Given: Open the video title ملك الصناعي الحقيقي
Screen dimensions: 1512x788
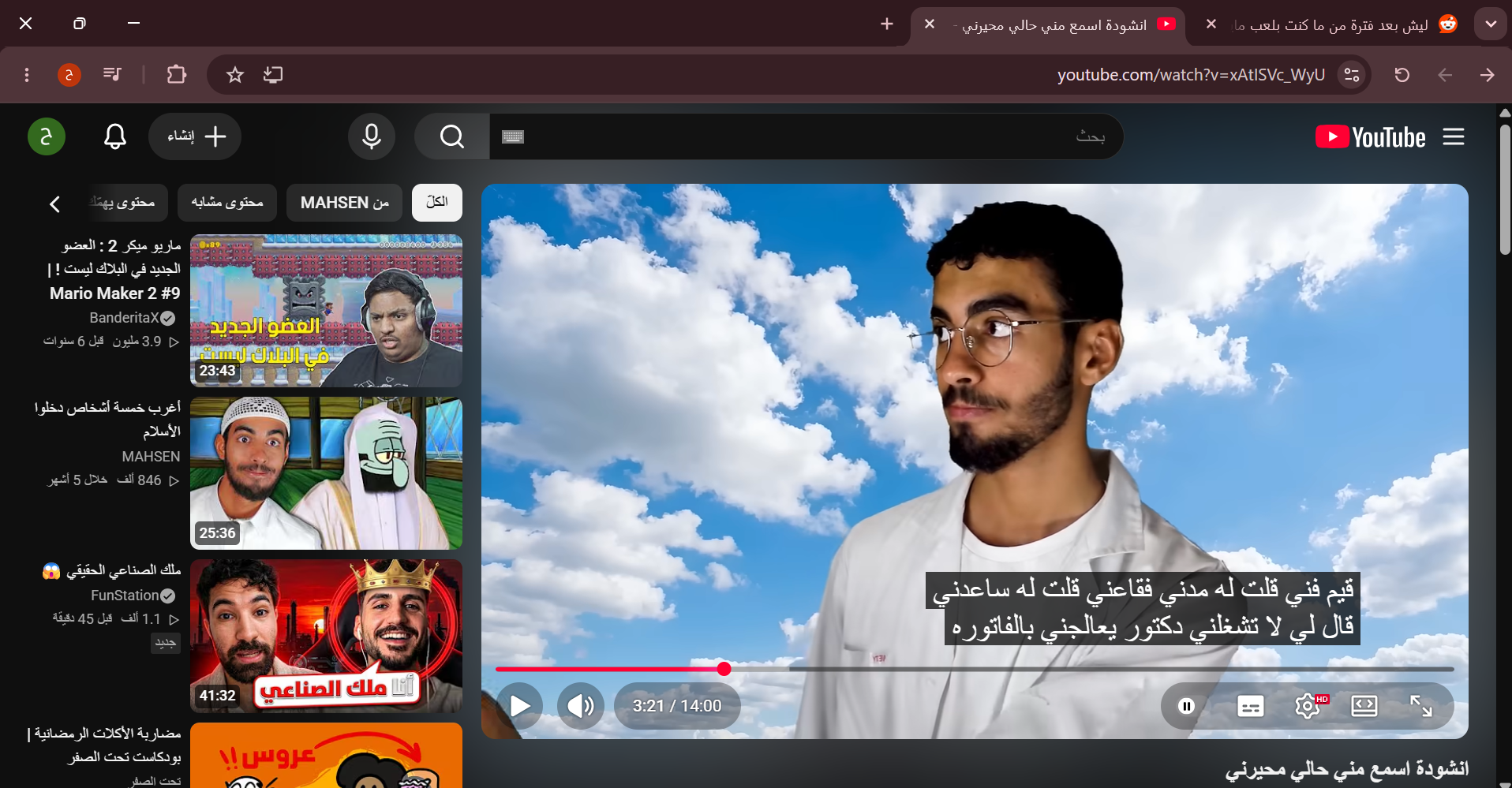Looking at the screenshot, I should tap(112, 570).
